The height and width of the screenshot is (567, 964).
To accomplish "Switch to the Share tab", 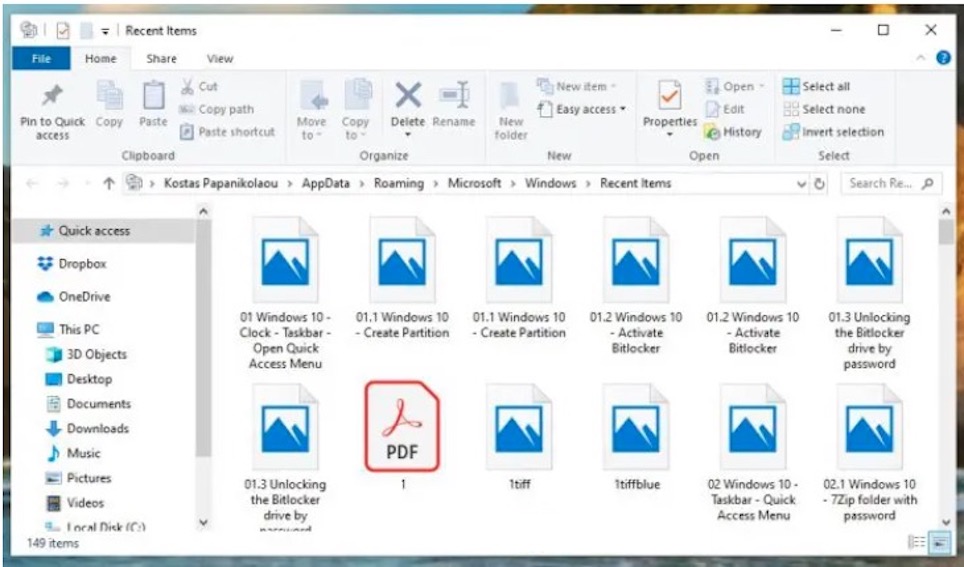I will [161, 58].
